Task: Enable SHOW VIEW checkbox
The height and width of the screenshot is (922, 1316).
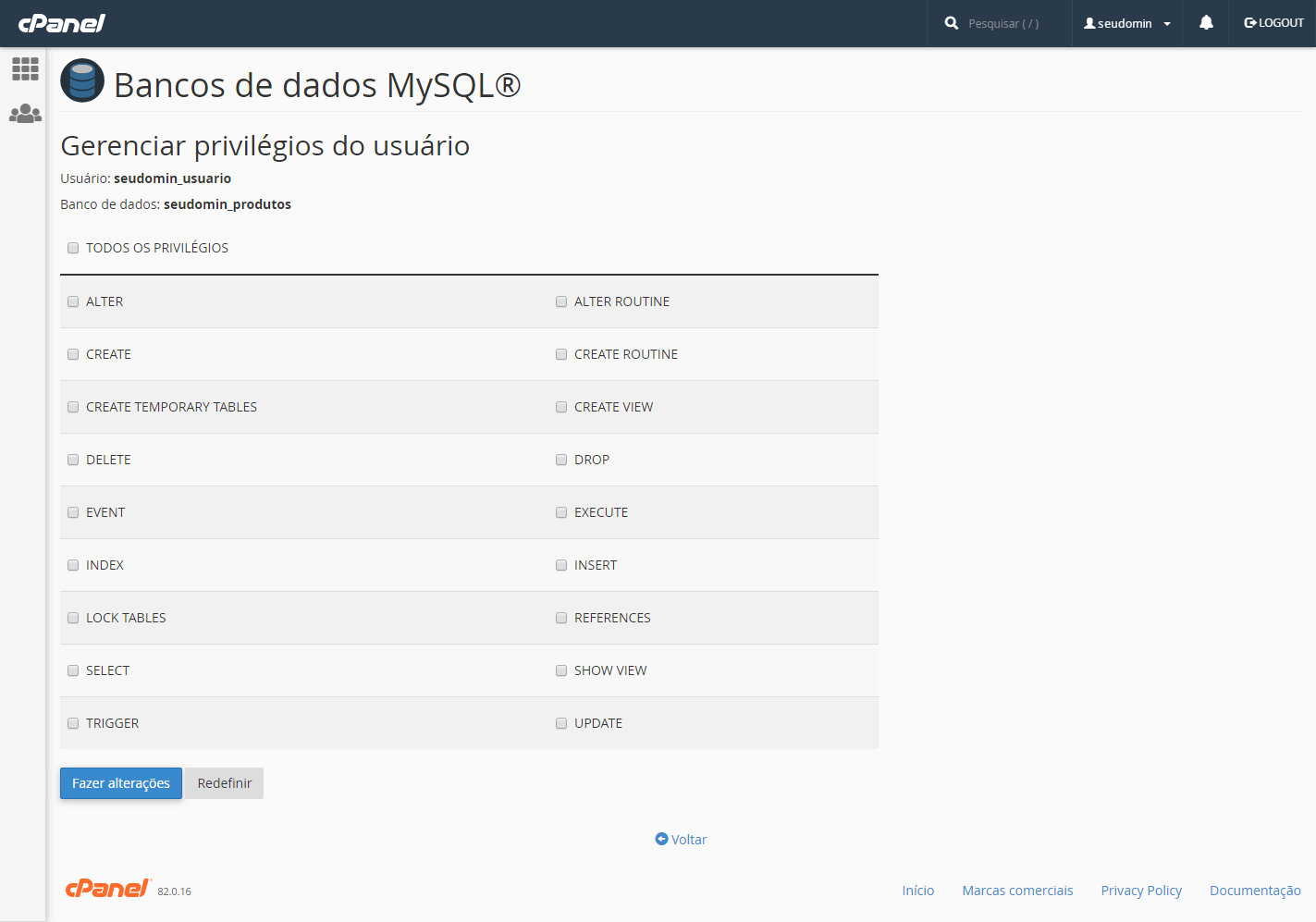Action: tap(561, 670)
